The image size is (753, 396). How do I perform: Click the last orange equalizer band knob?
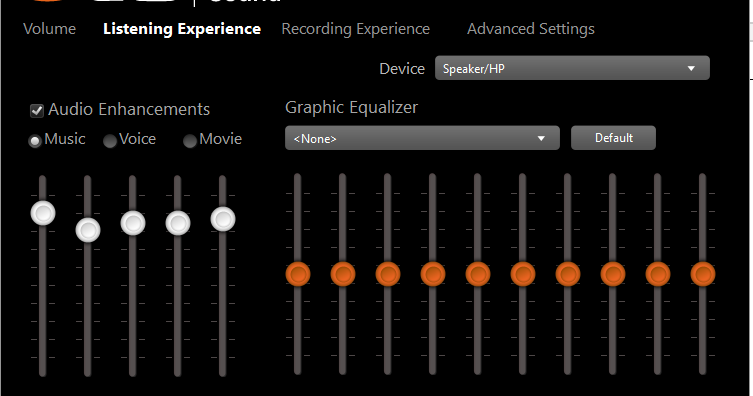[x=703, y=274]
